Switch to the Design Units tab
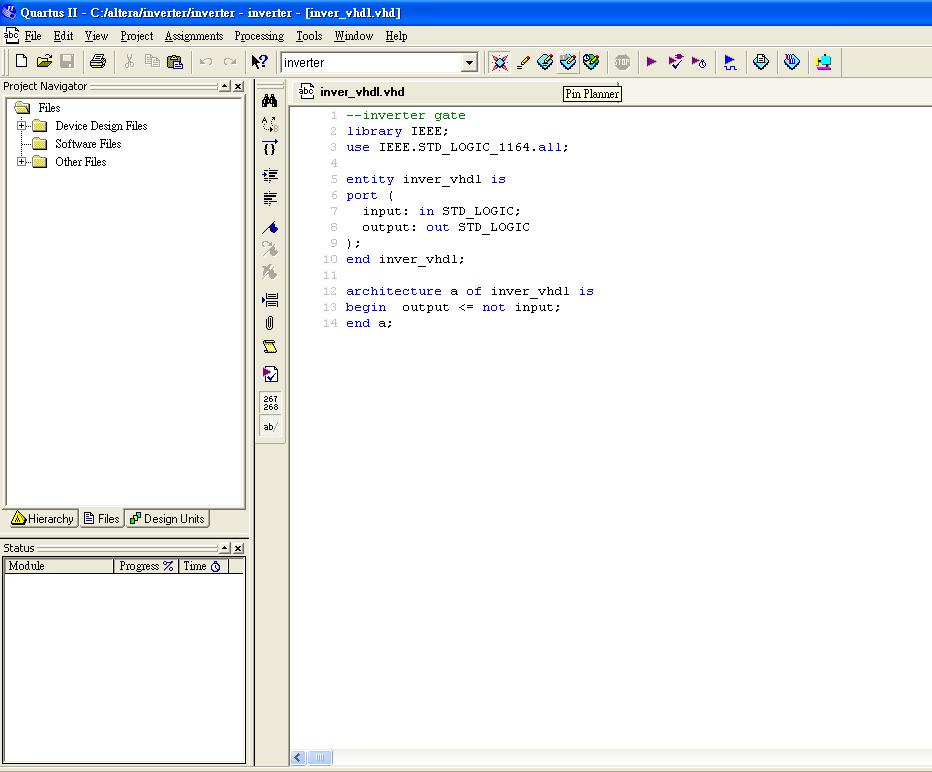Screen dimensions: 932x772 [167, 518]
